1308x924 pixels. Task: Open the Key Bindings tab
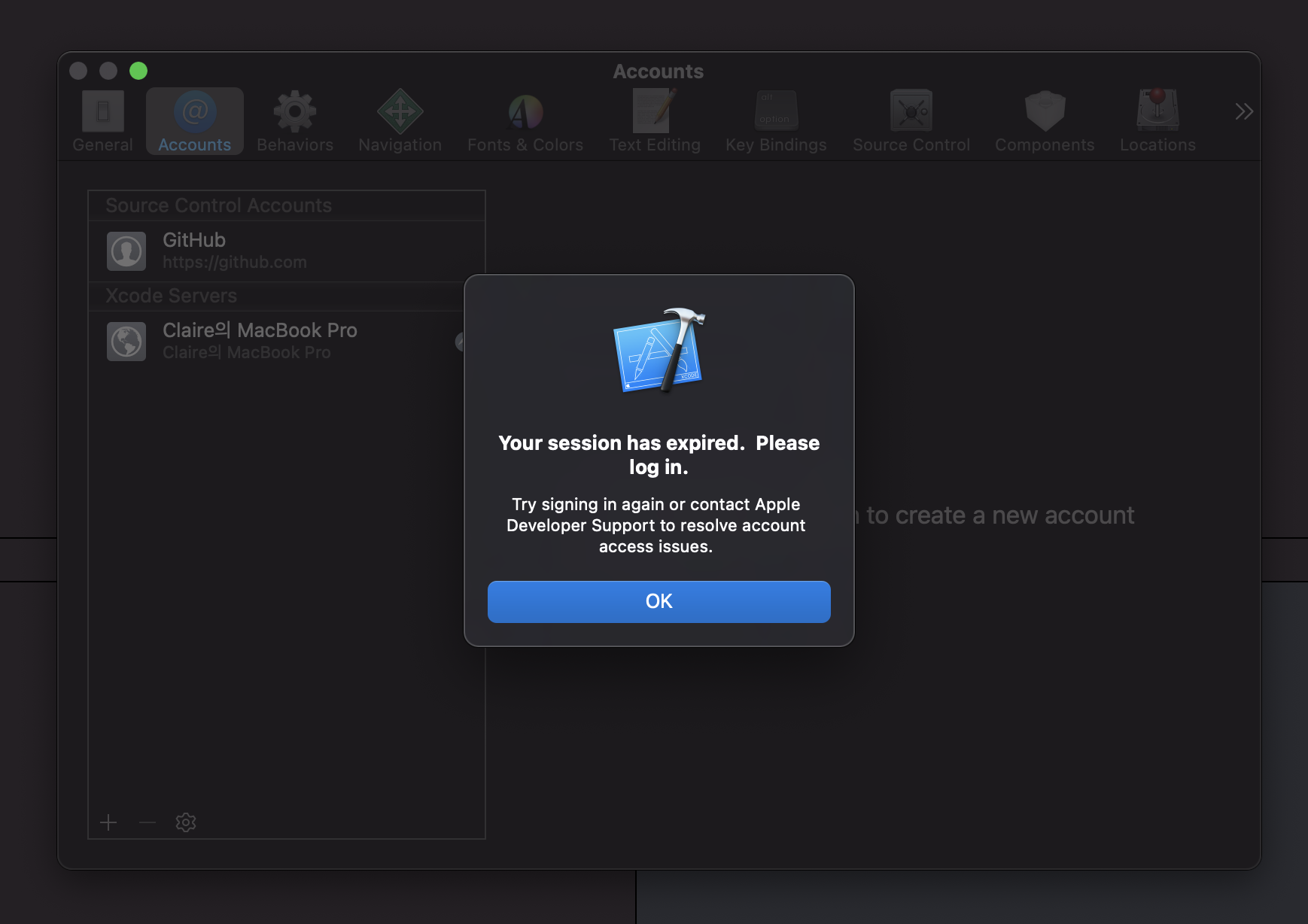776,122
